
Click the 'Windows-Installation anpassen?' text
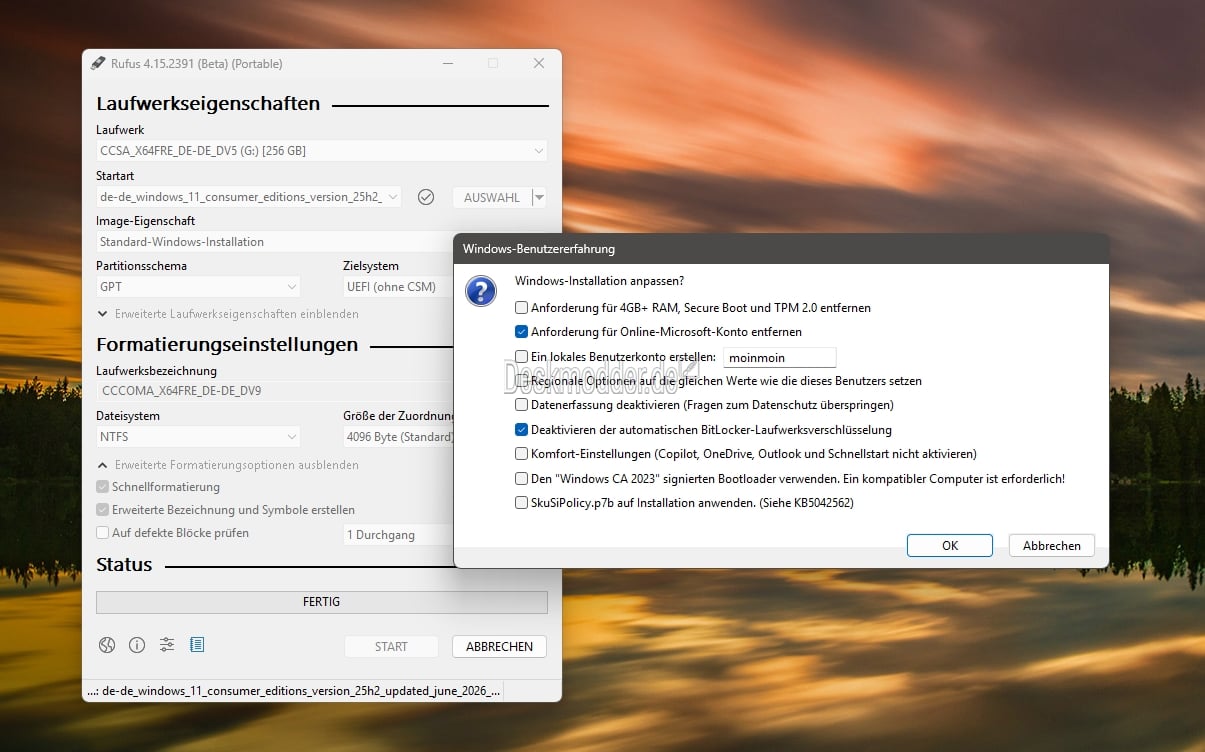600,281
